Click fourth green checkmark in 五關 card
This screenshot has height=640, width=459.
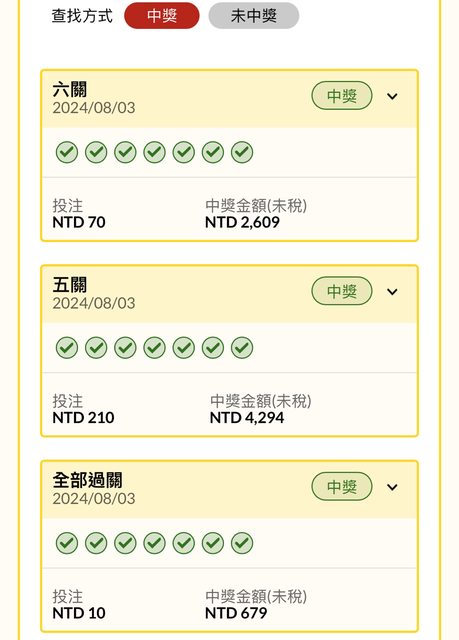pos(154,348)
